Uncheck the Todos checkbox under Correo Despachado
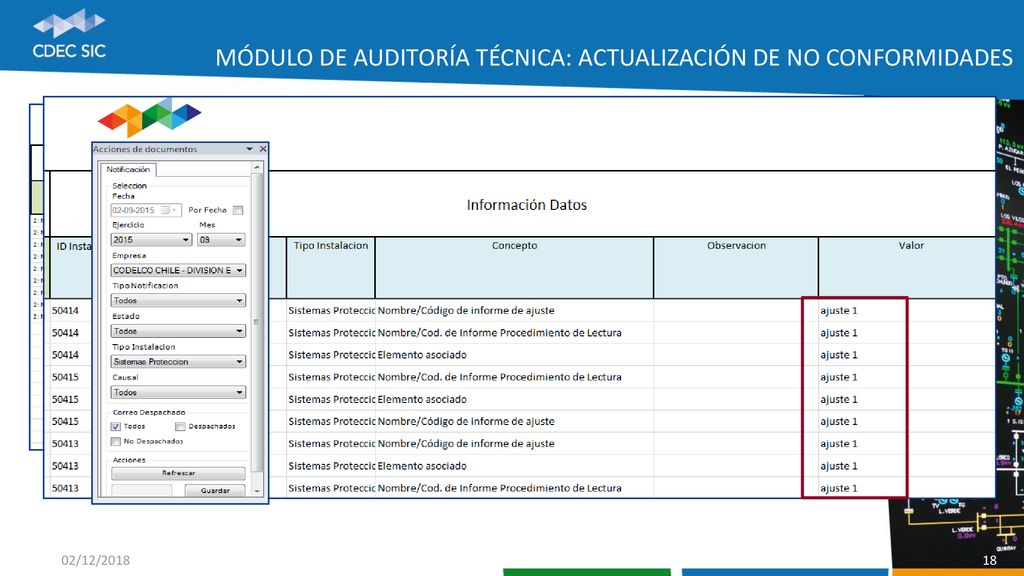 click(116, 426)
